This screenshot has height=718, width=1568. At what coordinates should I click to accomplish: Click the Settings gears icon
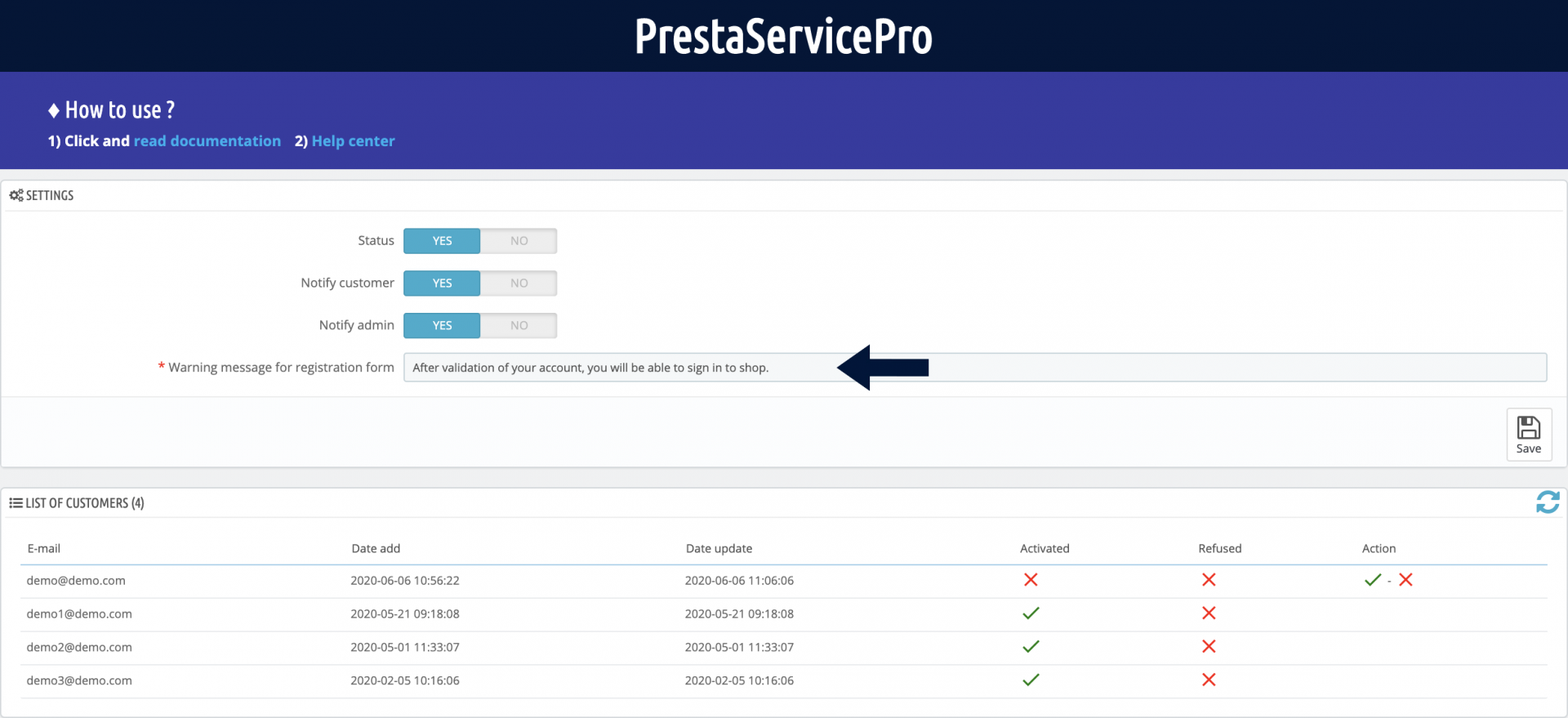[x=16, y=195]
